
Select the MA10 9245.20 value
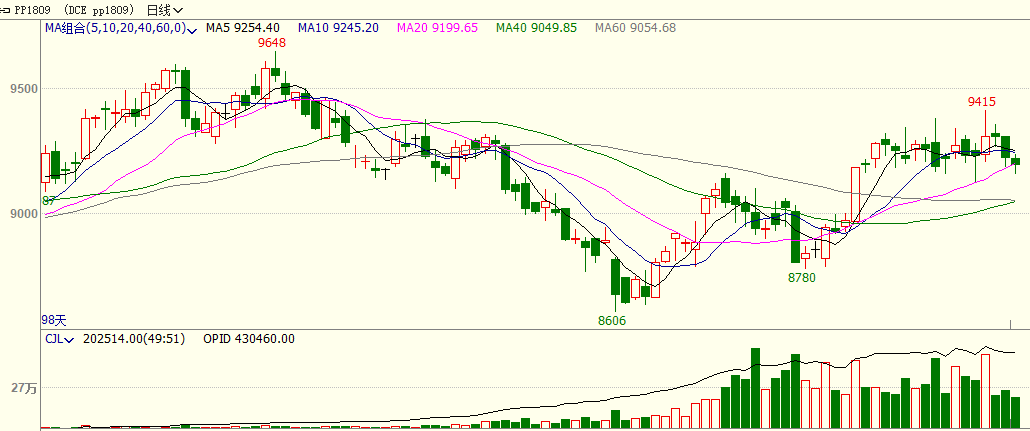click(x=338, y=28)
